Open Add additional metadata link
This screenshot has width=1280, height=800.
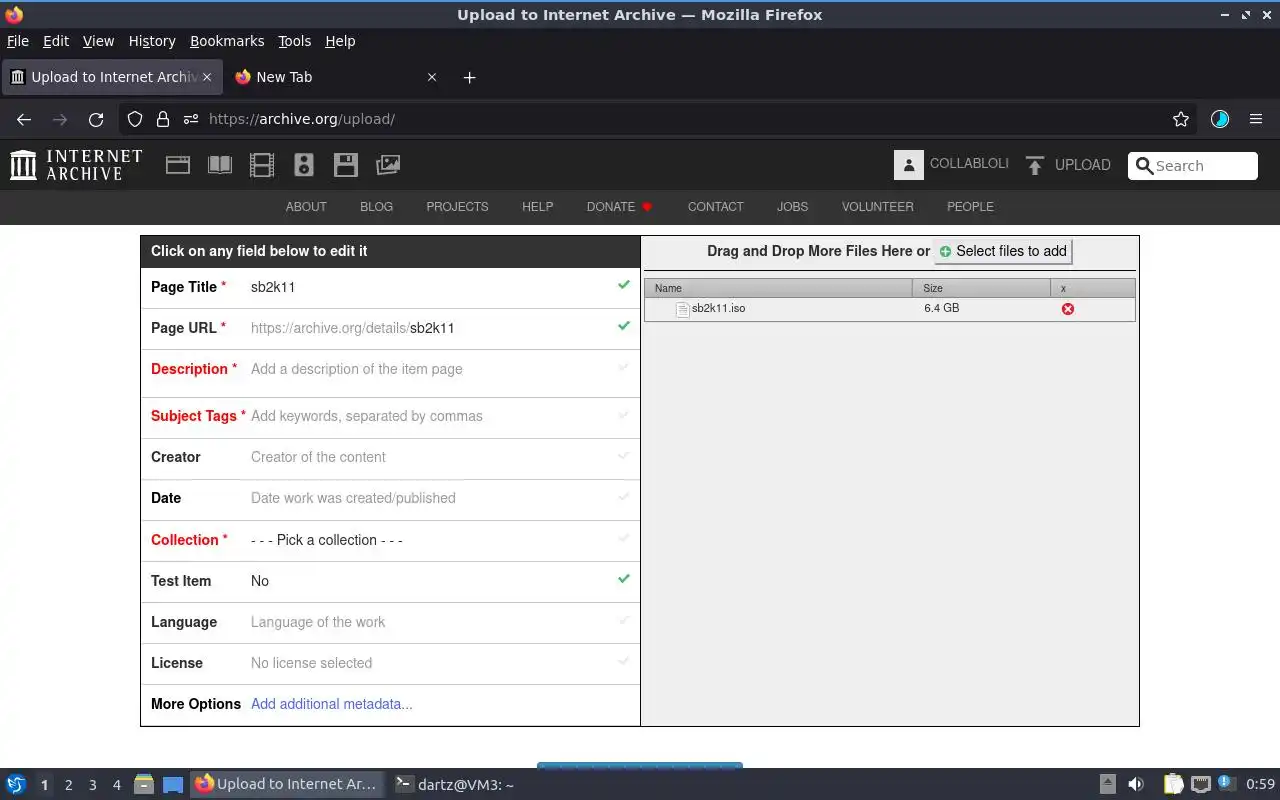pyautogui.click(x=332, y=704)
